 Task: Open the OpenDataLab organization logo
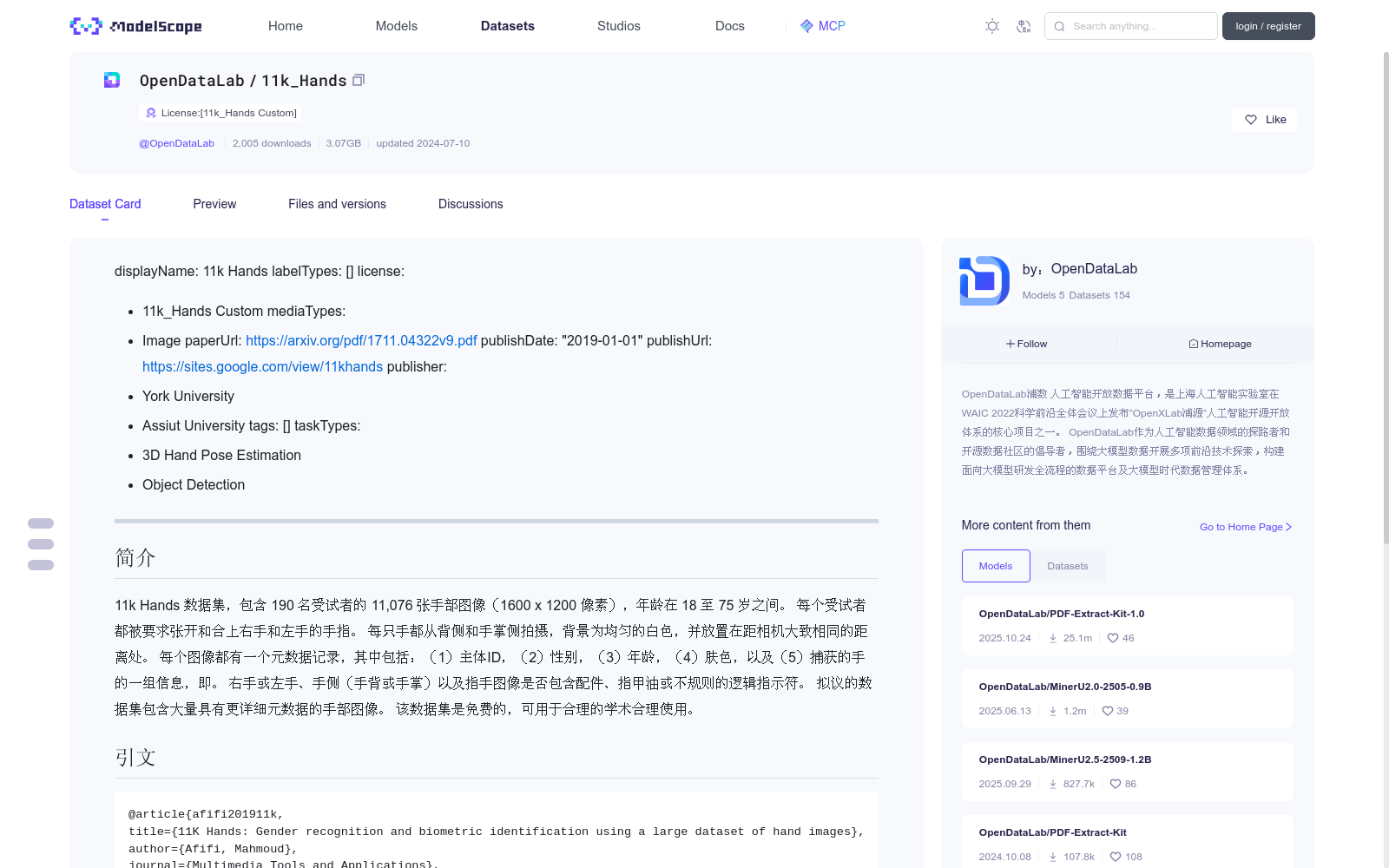(984, 280)
